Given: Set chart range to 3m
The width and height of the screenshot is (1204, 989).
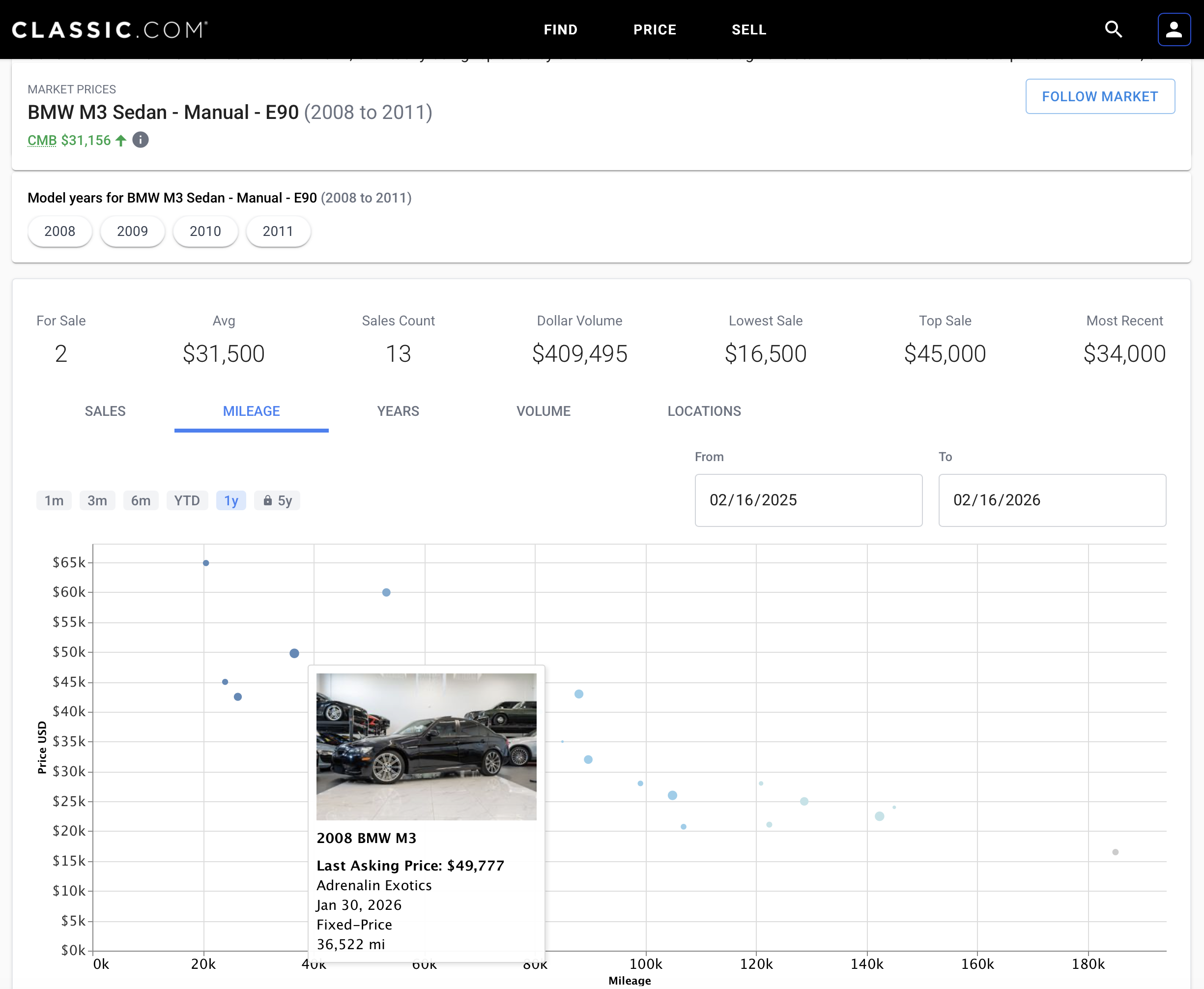Looking at the screenshot, I should (x=97, y=500).
